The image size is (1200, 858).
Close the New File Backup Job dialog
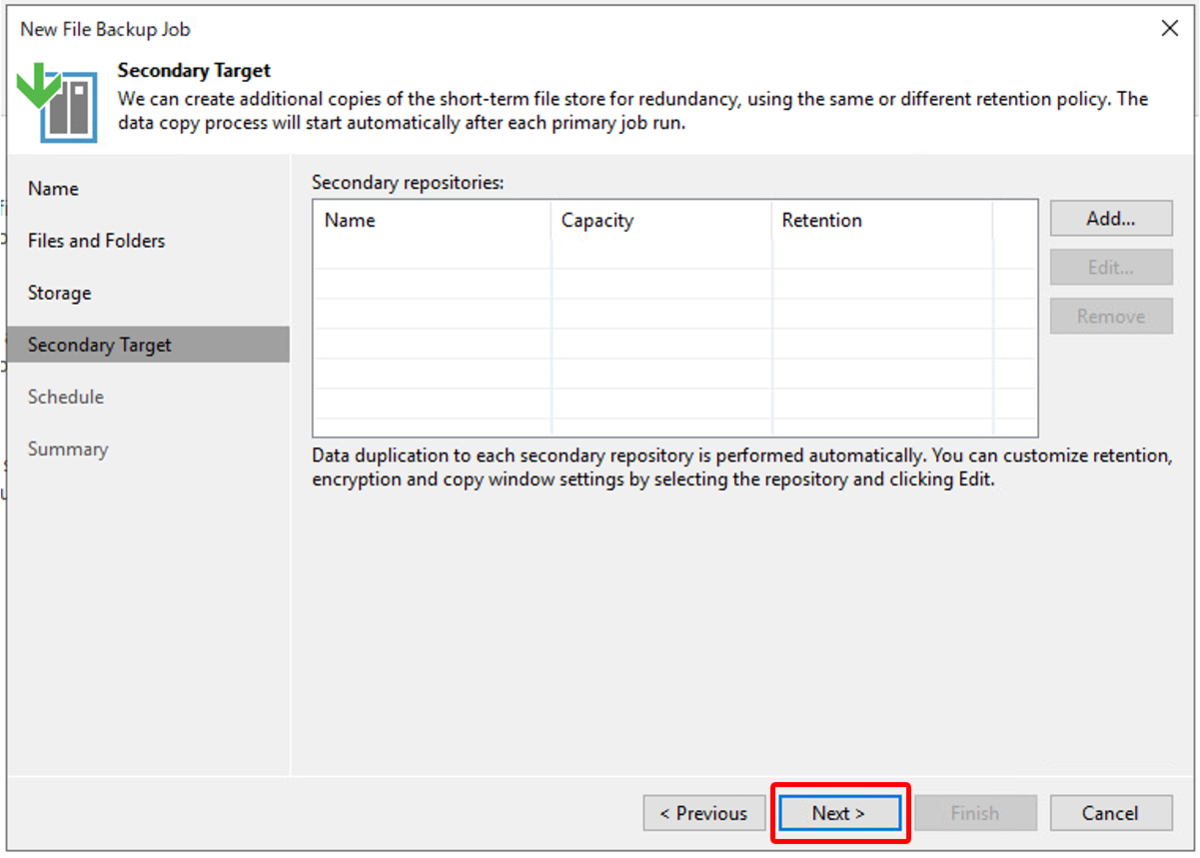point(1169,28)
